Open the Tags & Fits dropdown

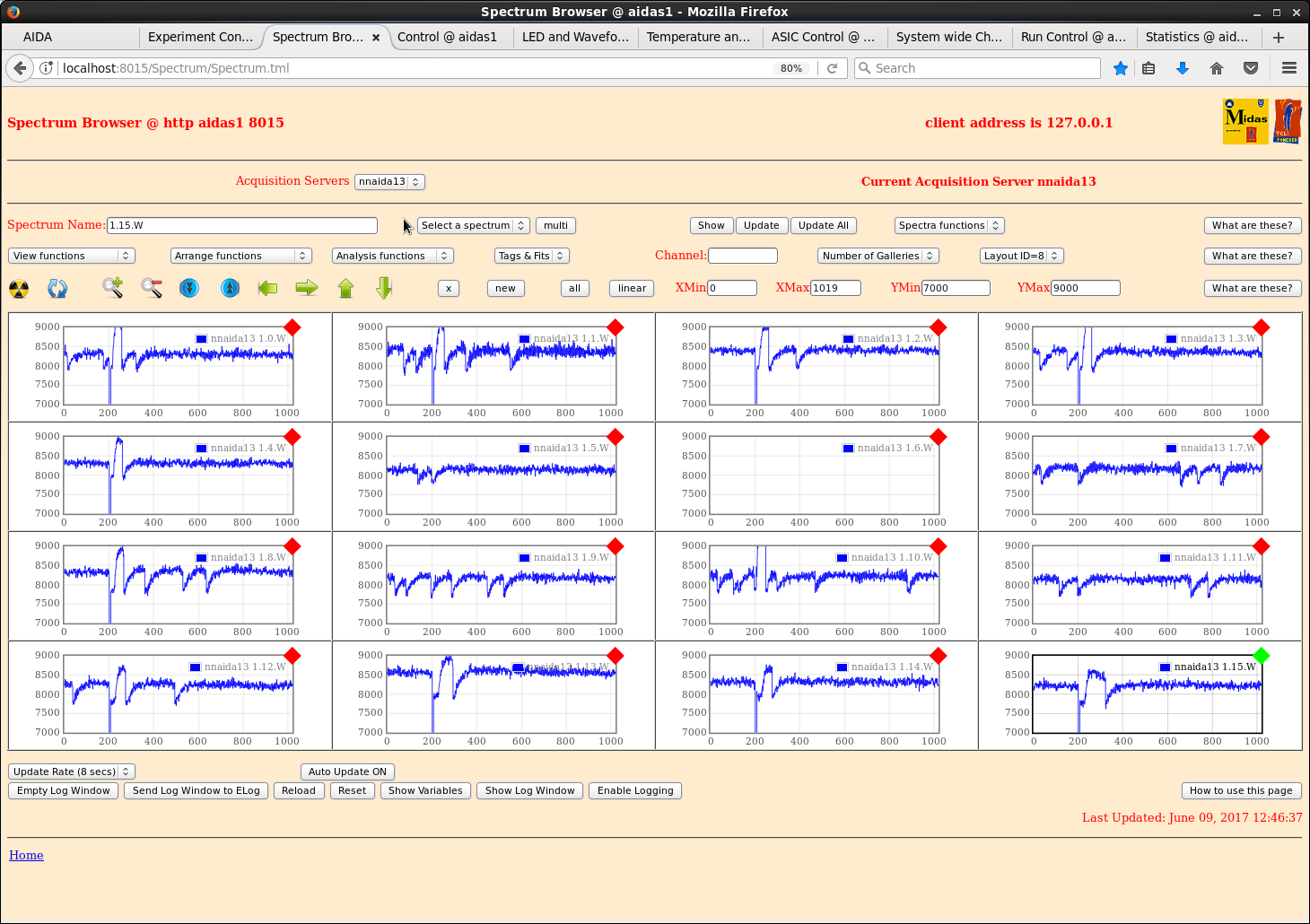[x=532, y=256]
